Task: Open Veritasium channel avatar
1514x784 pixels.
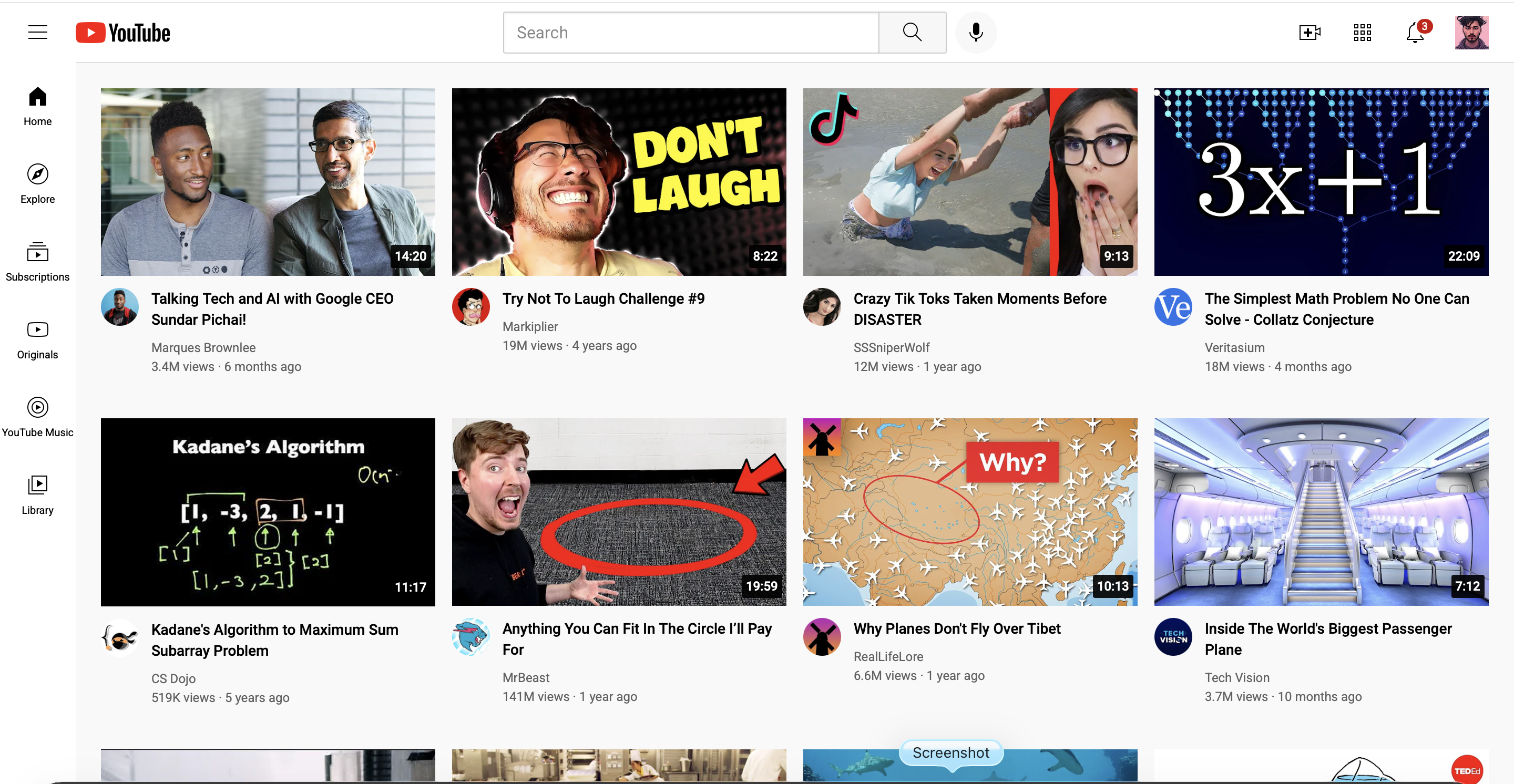Action: pyautogui.click(x=1172, y=306)
